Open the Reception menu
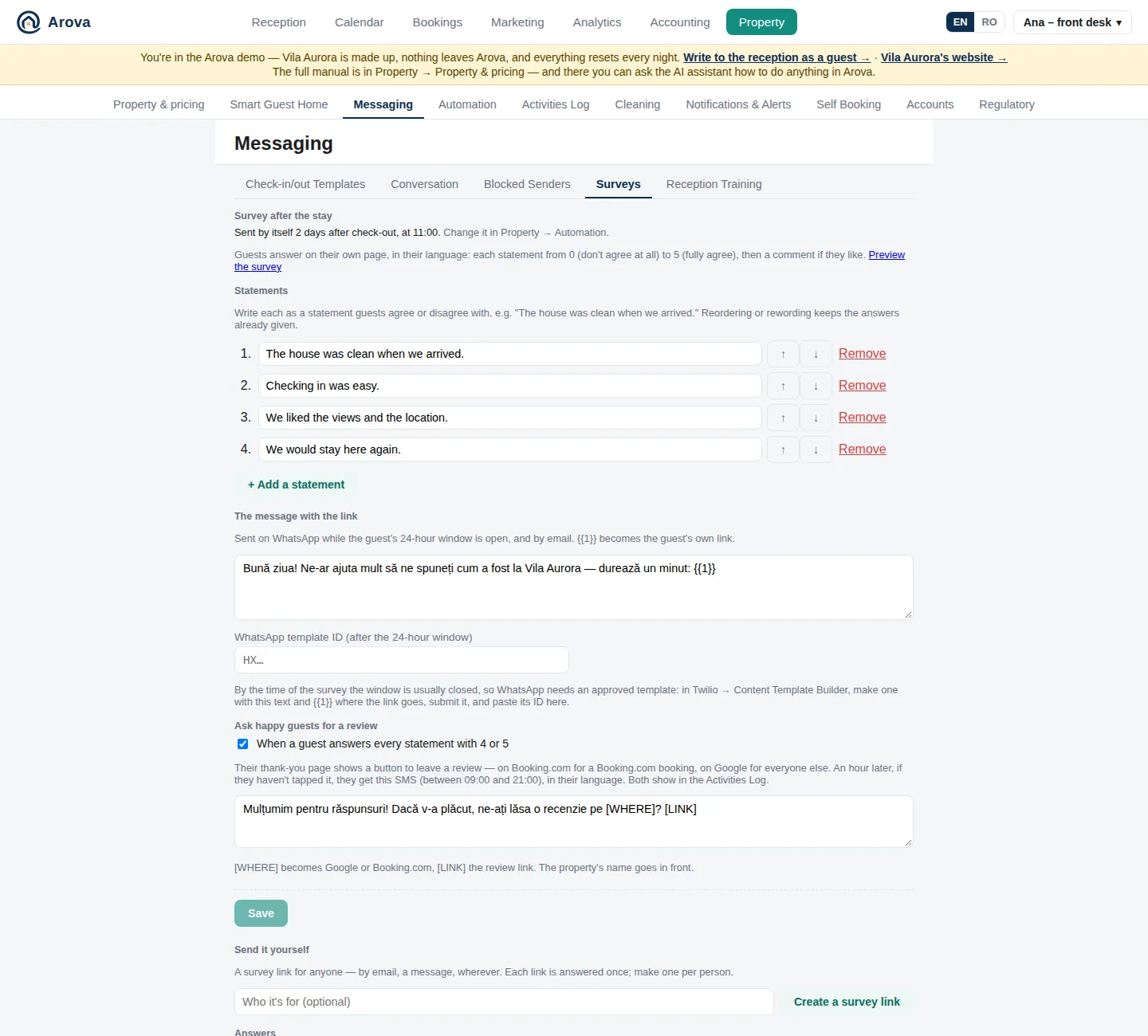 (278, 22)
